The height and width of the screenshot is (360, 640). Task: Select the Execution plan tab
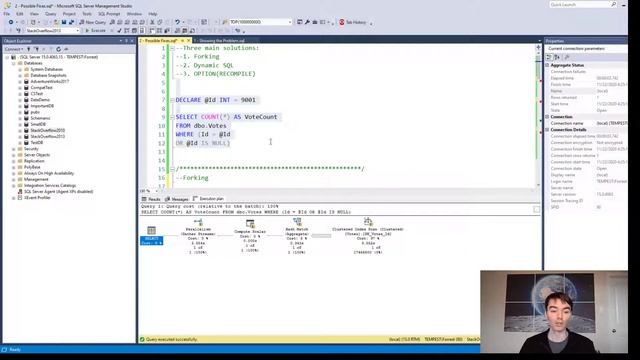click(x=209, y=199)
